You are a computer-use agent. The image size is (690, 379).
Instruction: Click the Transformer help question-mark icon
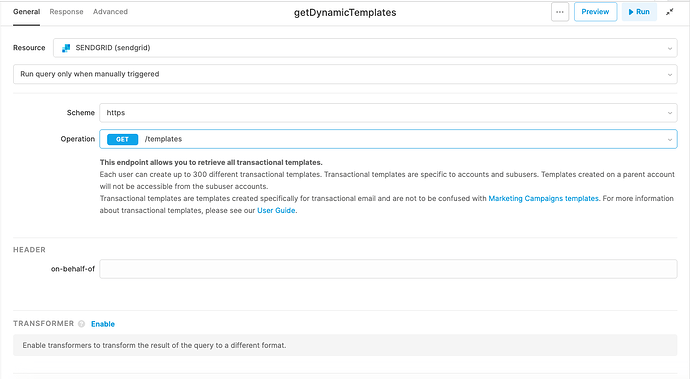(x=81, y=324)
